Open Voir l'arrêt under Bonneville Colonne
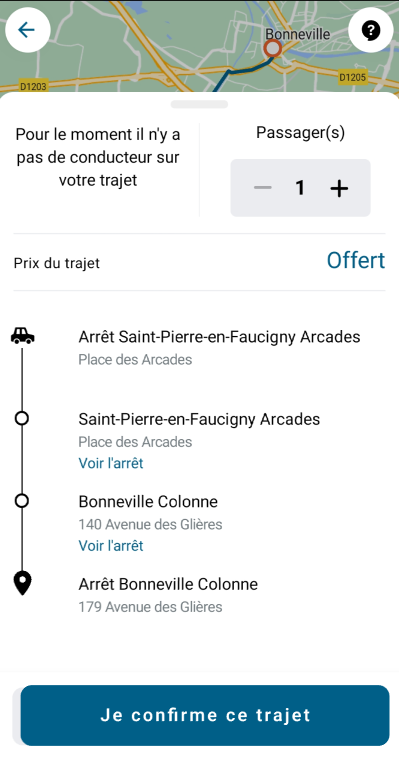 click(x=111, y=546)
